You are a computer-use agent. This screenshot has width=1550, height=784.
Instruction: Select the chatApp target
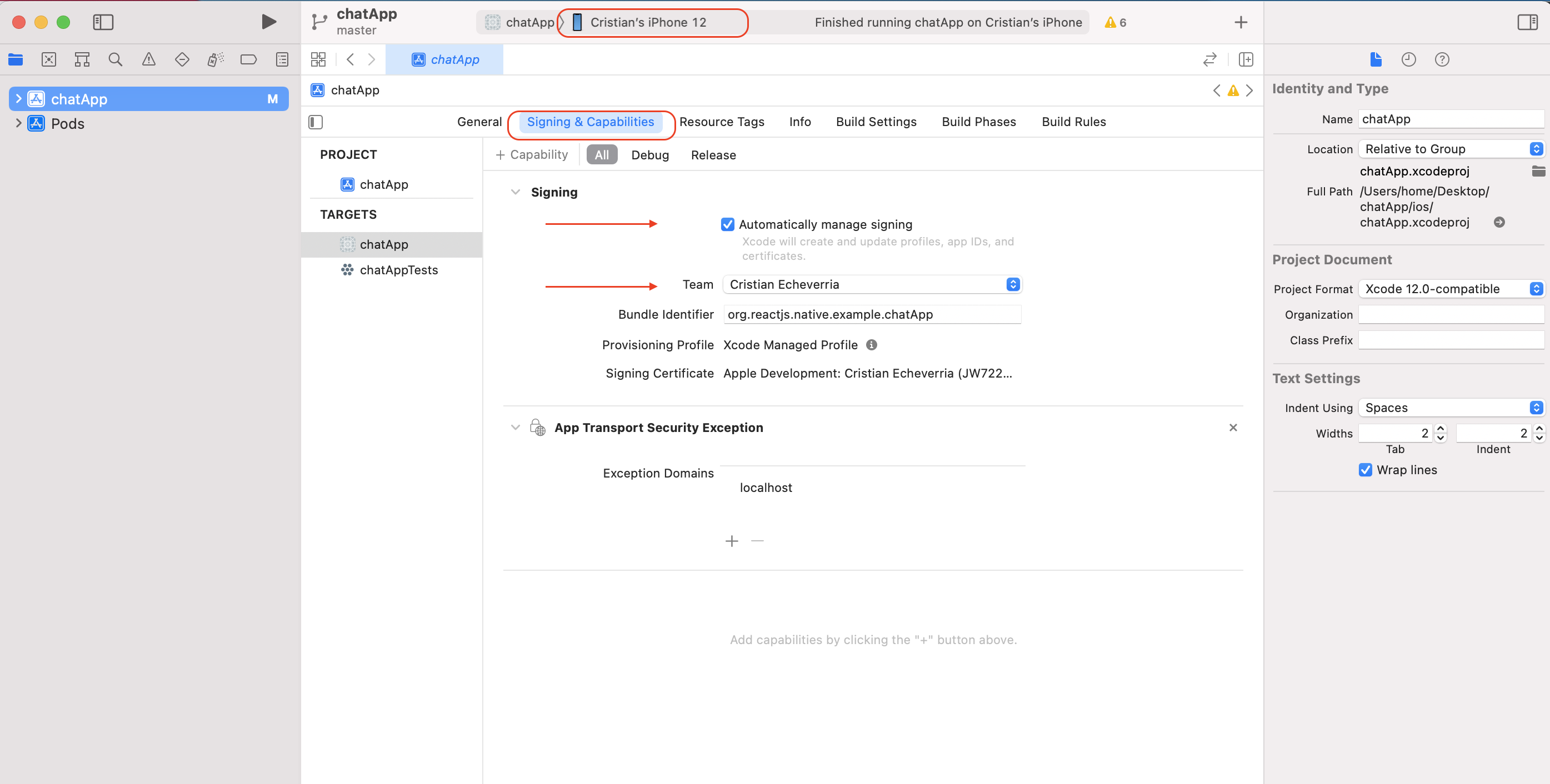392,244
